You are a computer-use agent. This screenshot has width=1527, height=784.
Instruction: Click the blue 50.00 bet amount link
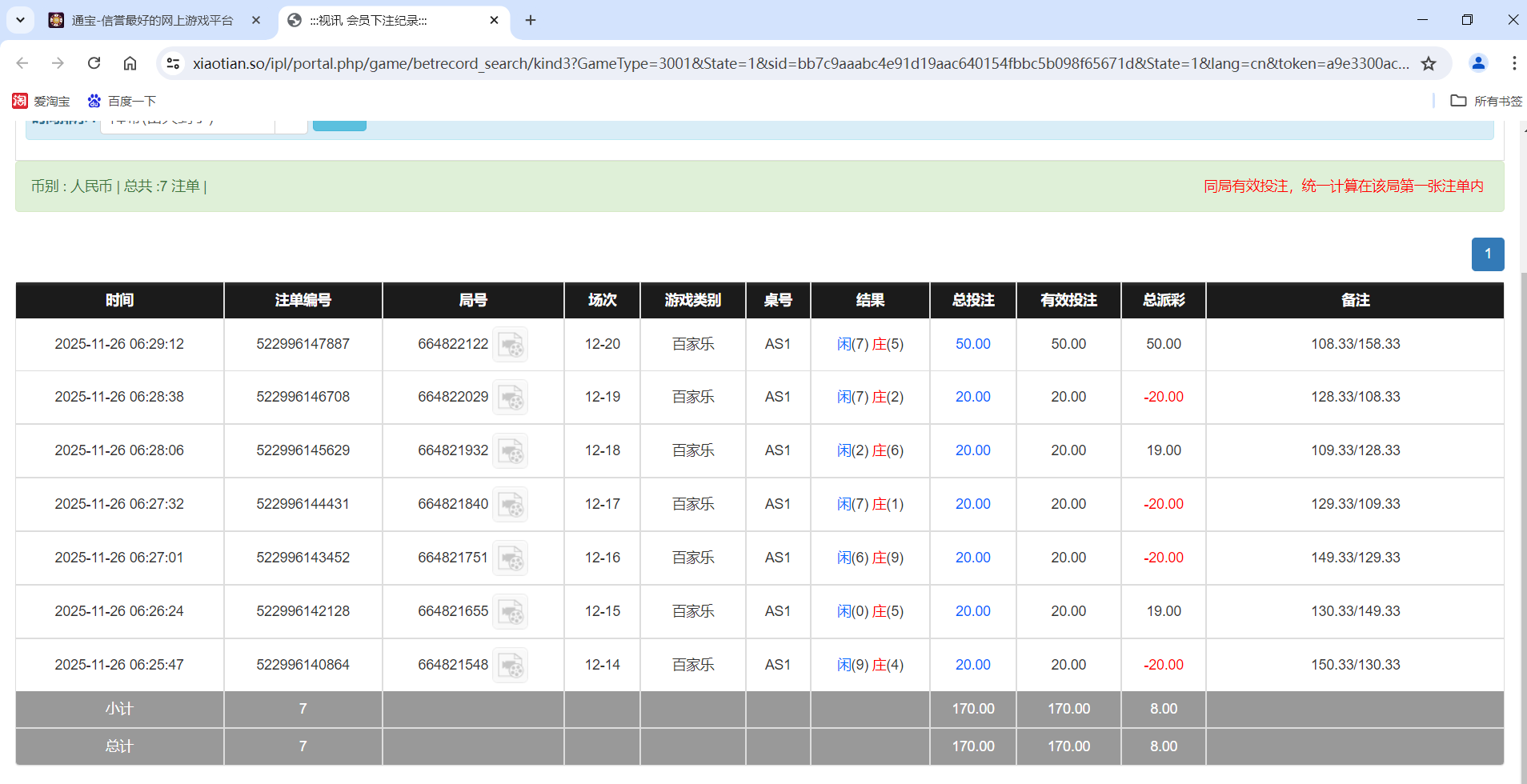click(972, 344)
